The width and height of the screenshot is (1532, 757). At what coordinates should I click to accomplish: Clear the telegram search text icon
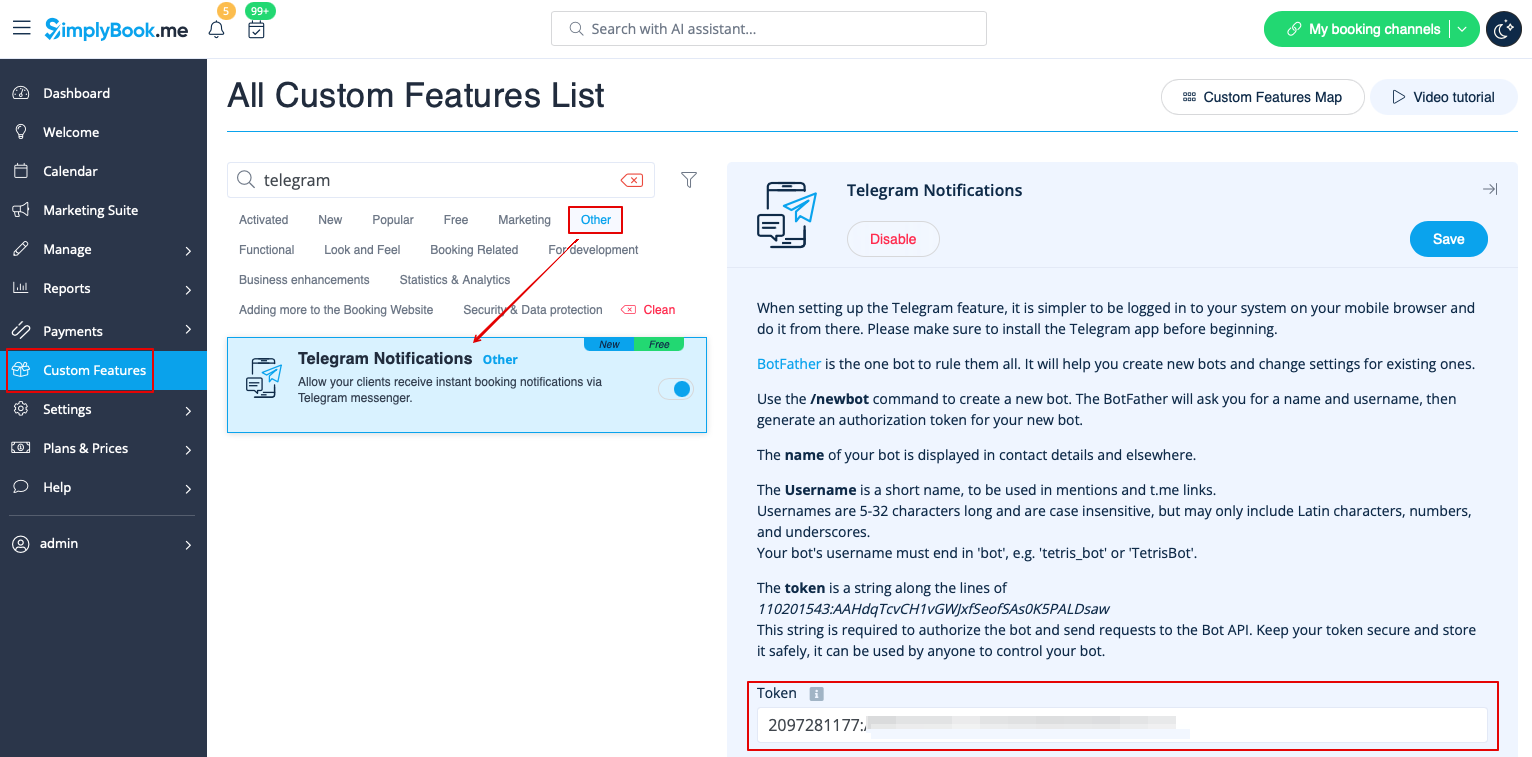point(632,180)
